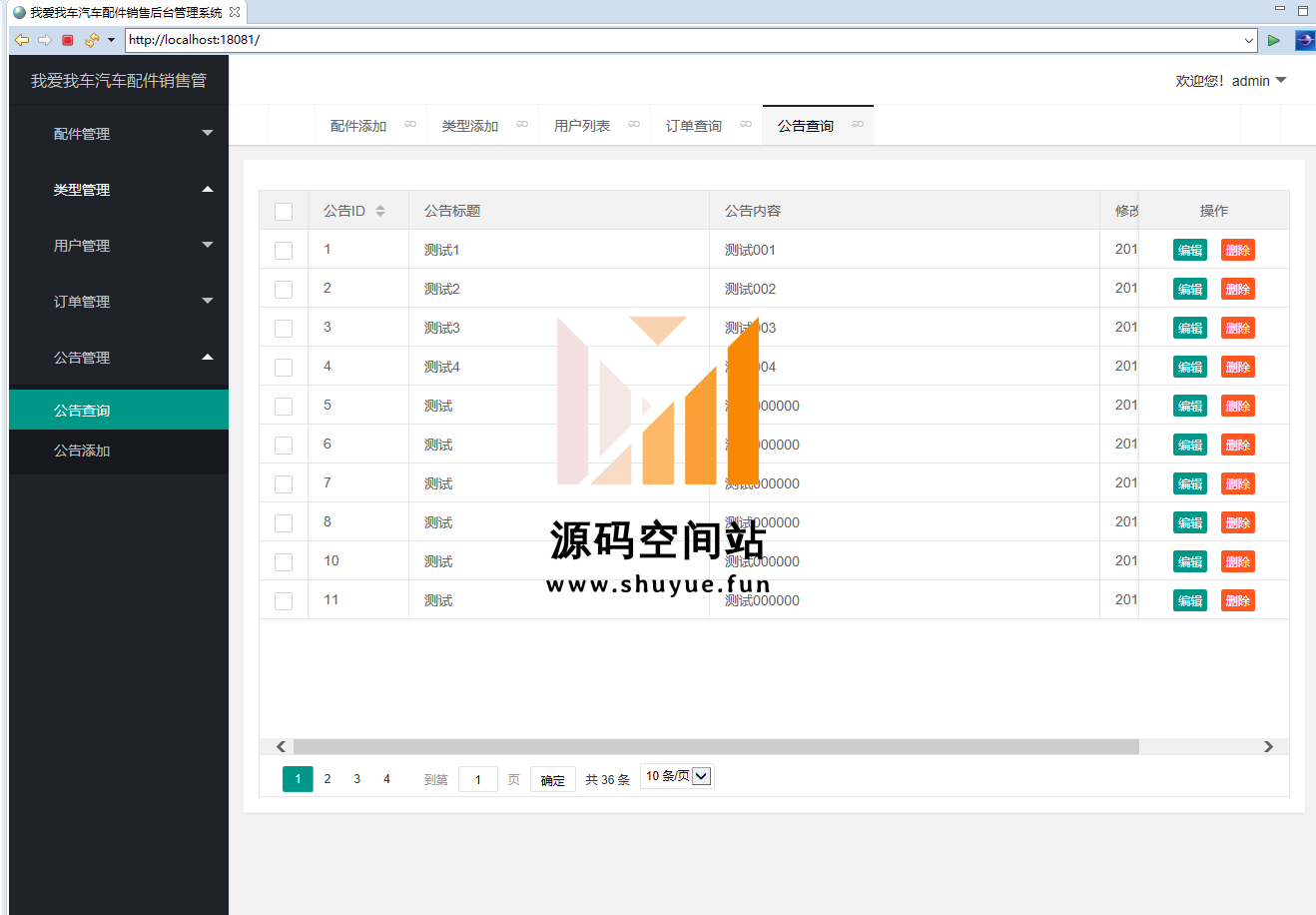Click 删除 button for 公告ID 10
Viewport: 1316px width, 915px height.
click(1238, 562)
